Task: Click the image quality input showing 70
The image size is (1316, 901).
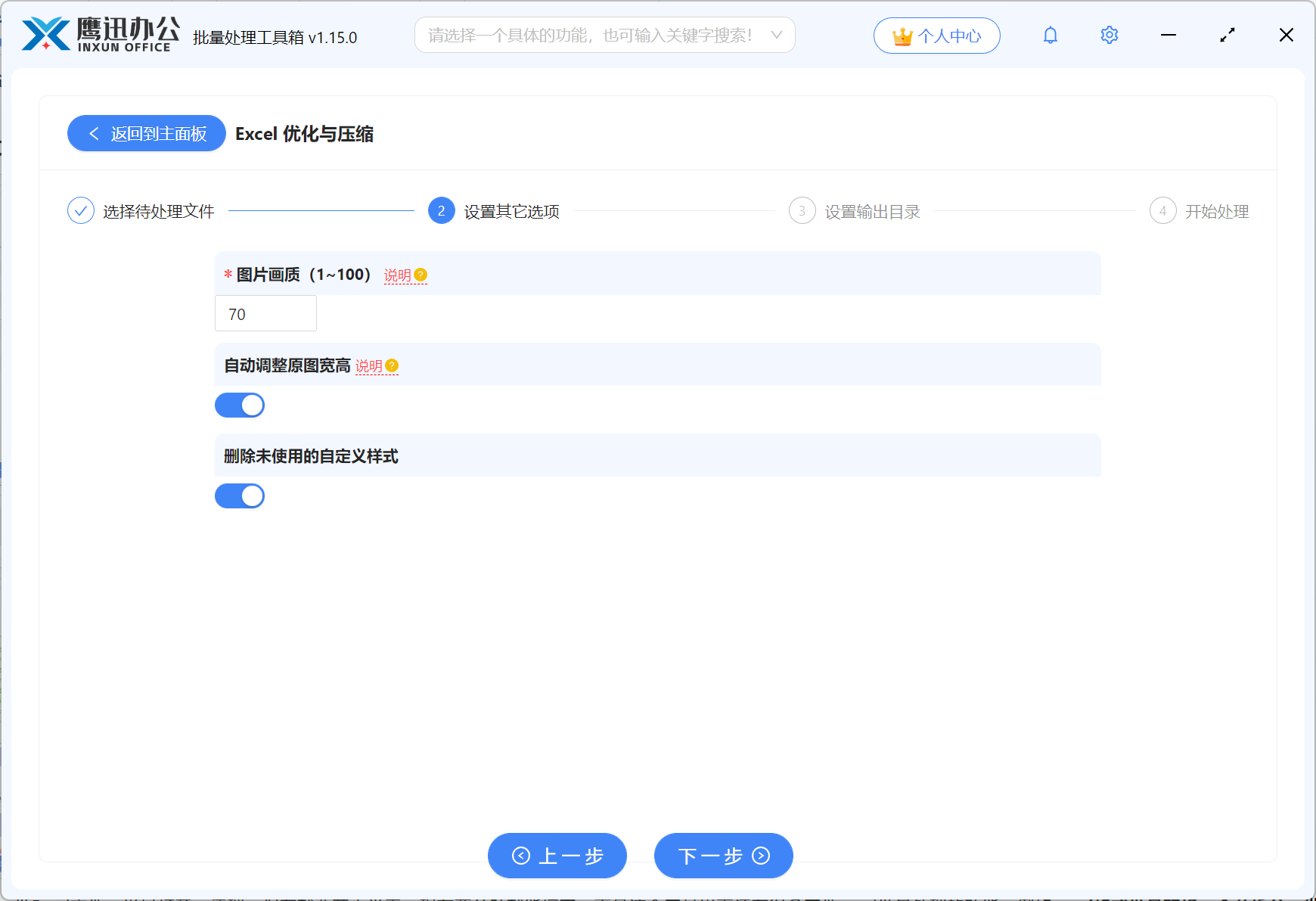Action: click(x=265, y=313)
